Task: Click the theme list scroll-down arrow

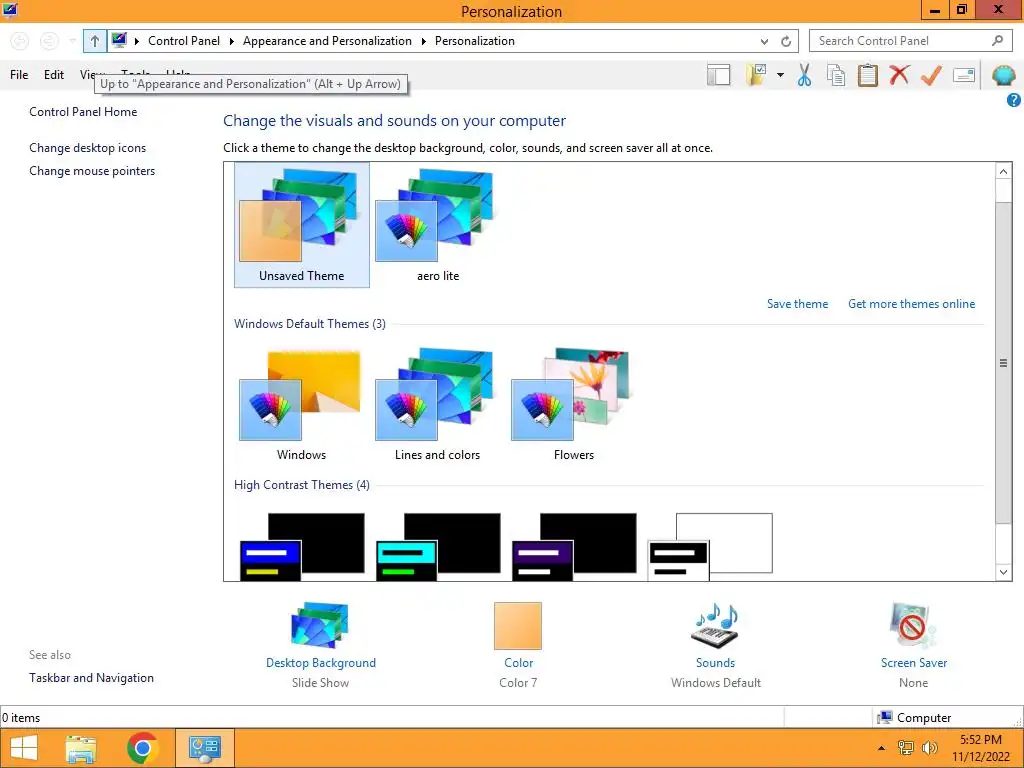Action: click(x=1003, y=572)
